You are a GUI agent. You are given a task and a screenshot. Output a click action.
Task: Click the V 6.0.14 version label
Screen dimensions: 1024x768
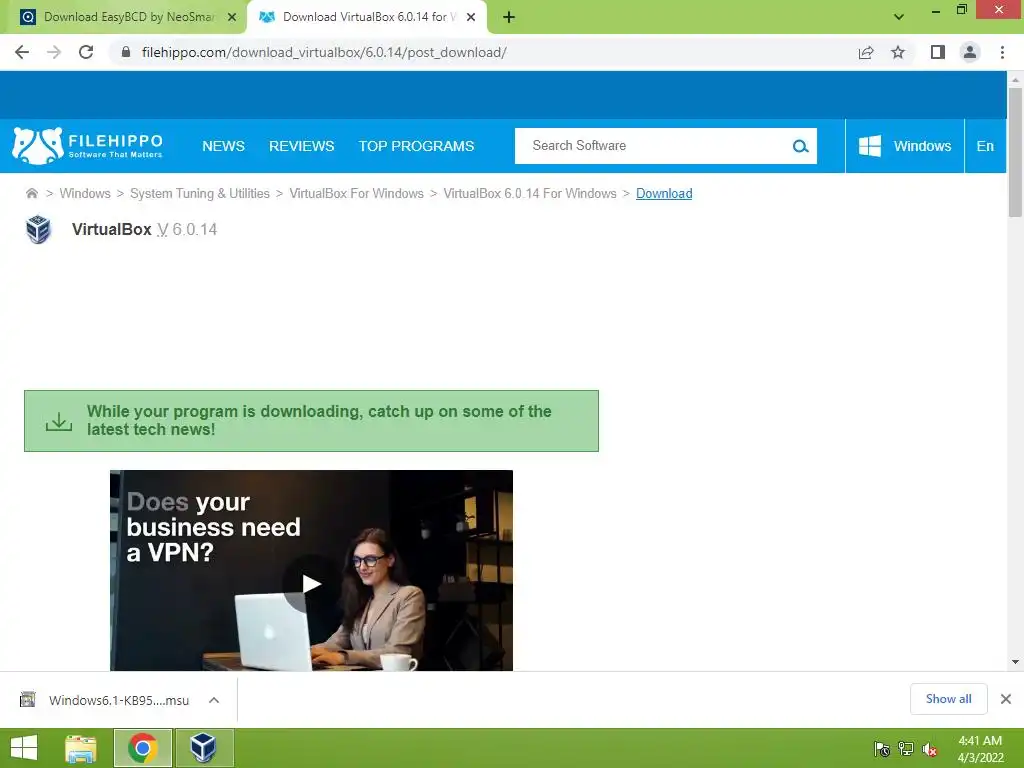pyautogui.click(x=187, y=229)
